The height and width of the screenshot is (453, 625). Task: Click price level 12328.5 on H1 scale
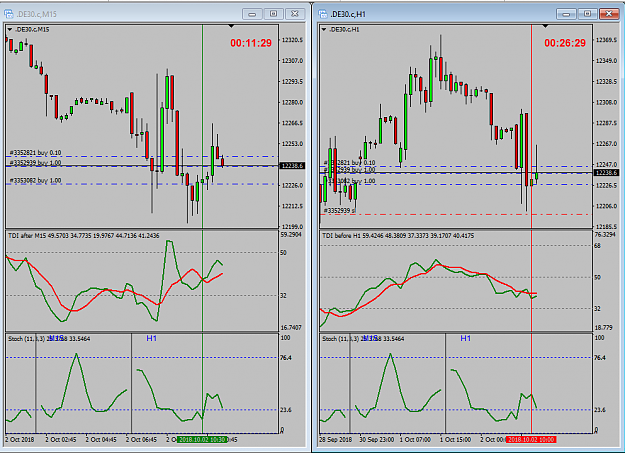pos(606,82)
